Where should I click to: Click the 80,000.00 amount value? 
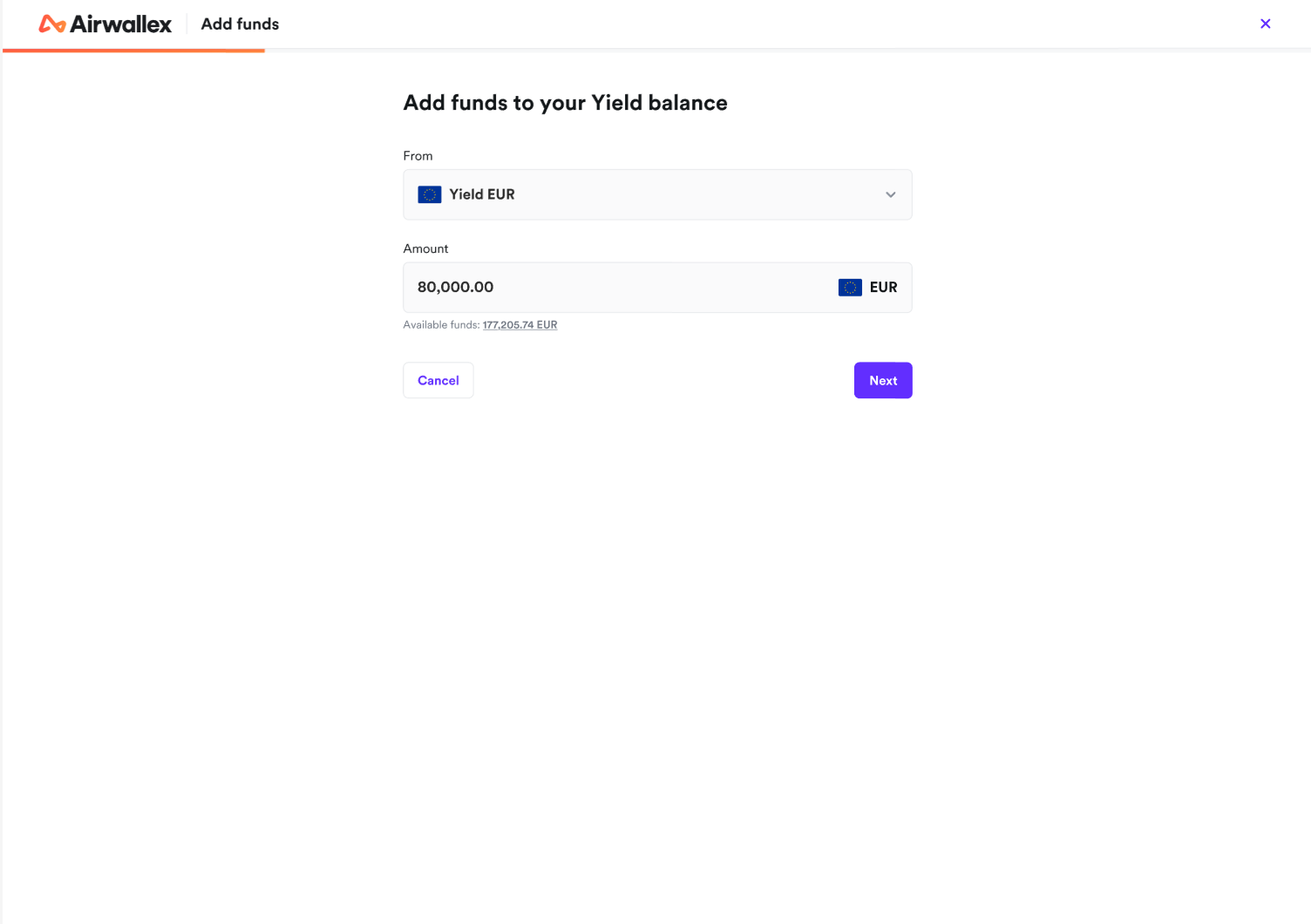point(456,288)
